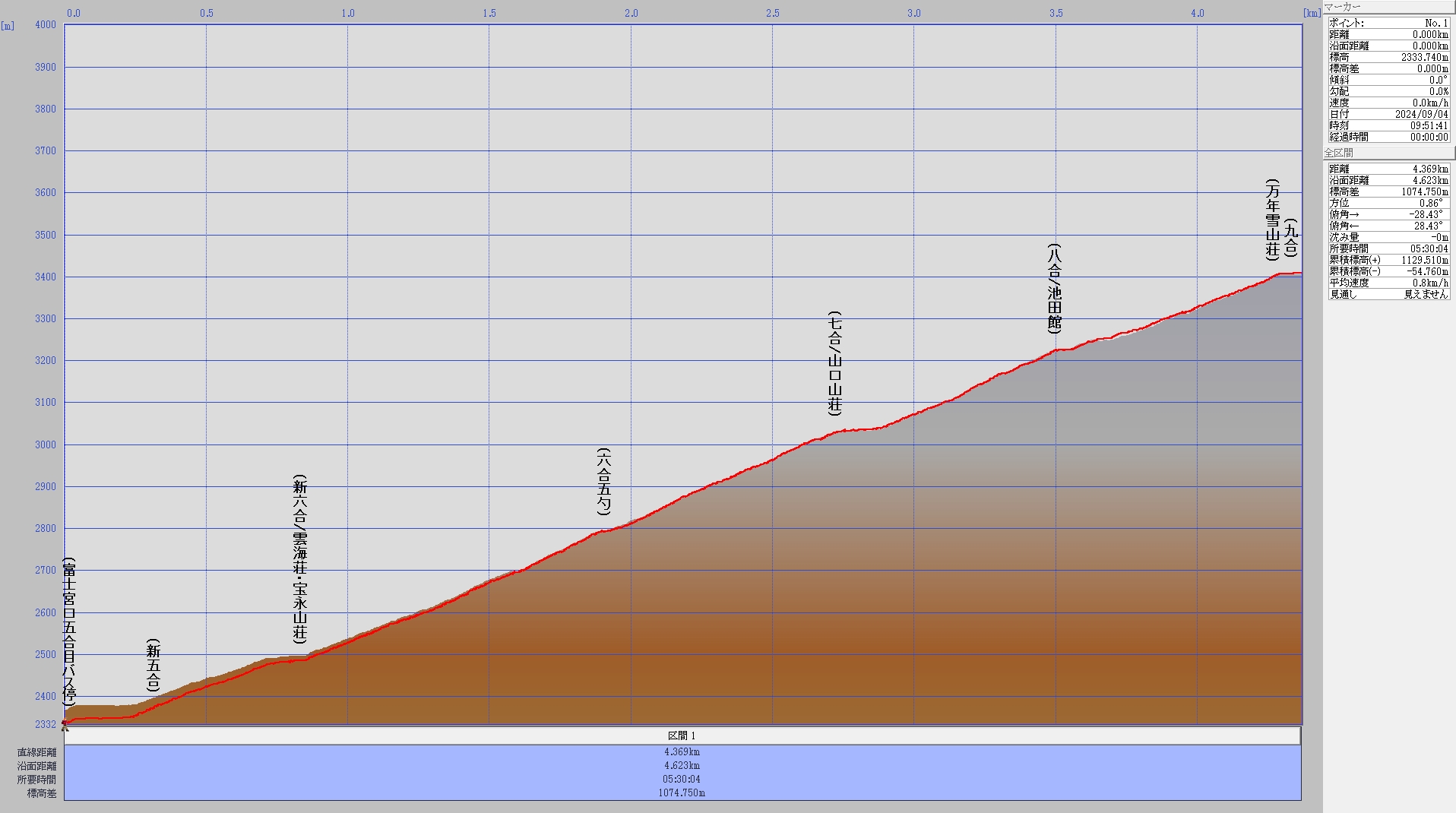Viewport: 1456px width, 813px height.
Task: Click the 区間 1 section header bar
Action: [x=682, y=735]
